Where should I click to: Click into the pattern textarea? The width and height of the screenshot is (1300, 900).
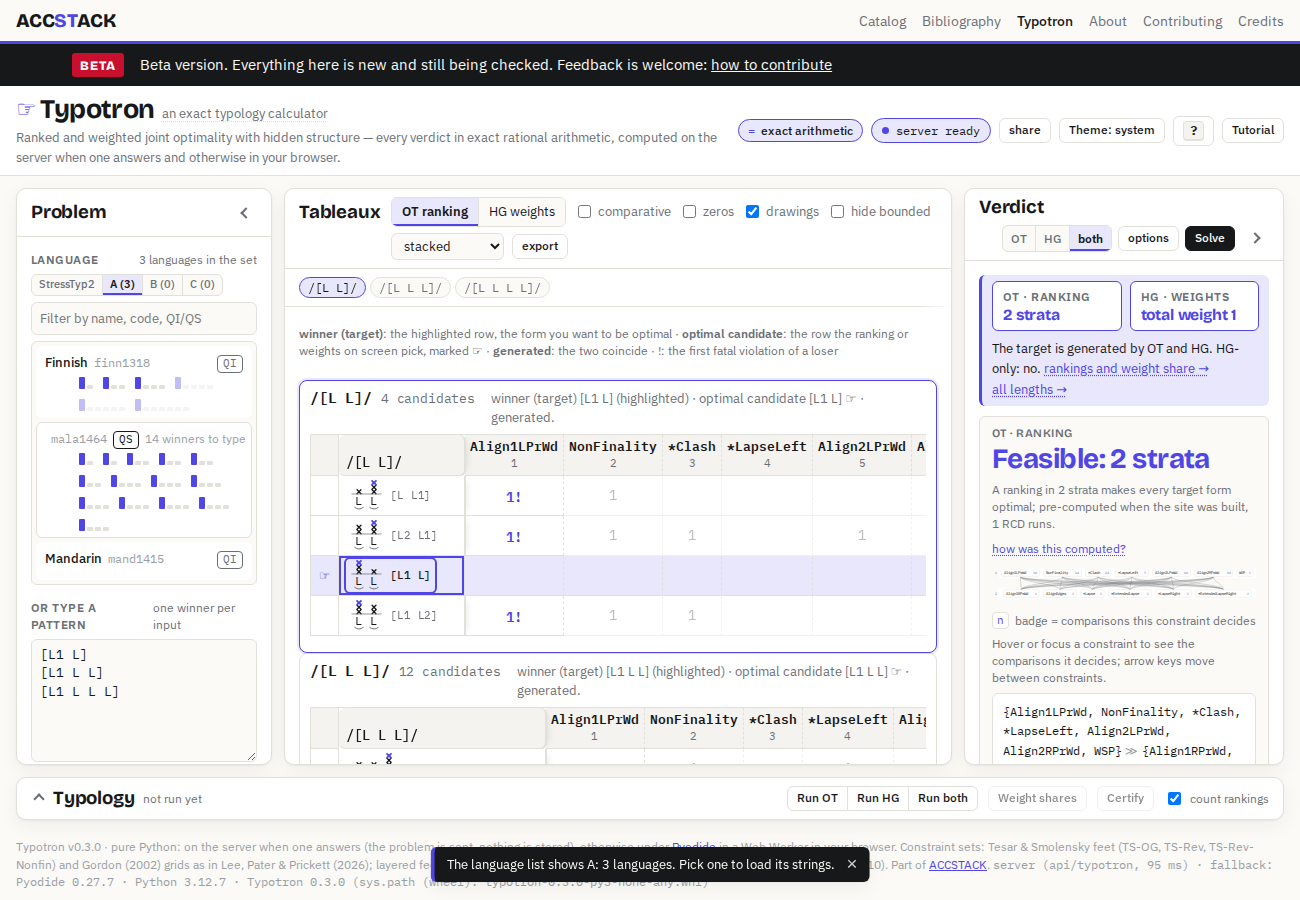coord(144,701)
